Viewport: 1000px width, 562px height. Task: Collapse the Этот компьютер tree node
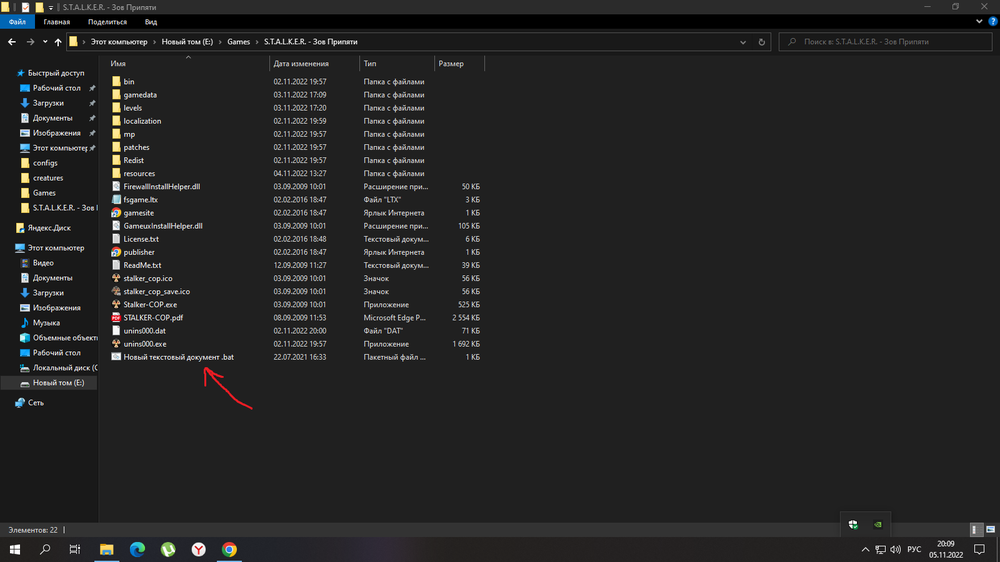click(9, 246)
